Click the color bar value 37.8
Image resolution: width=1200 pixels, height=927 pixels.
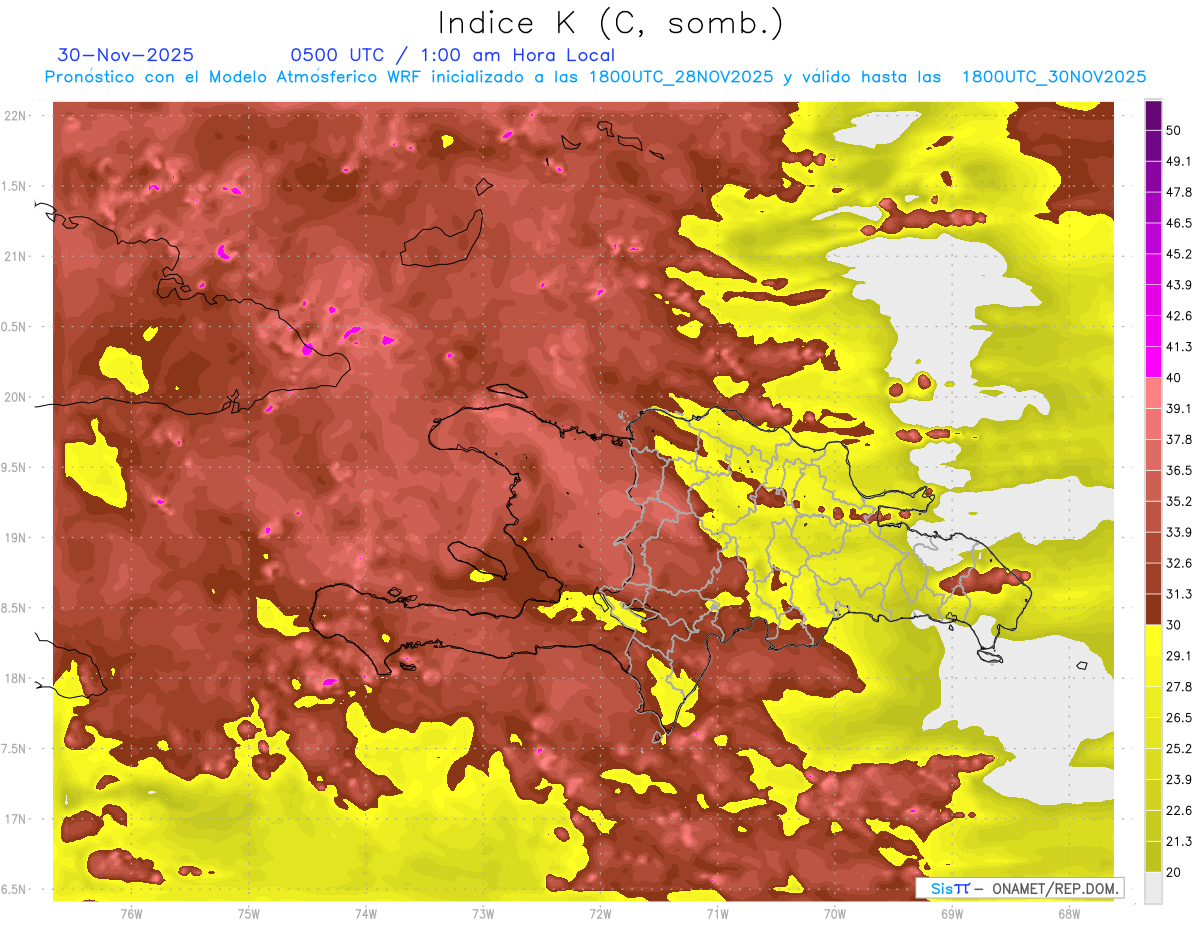click(1179, 440)
